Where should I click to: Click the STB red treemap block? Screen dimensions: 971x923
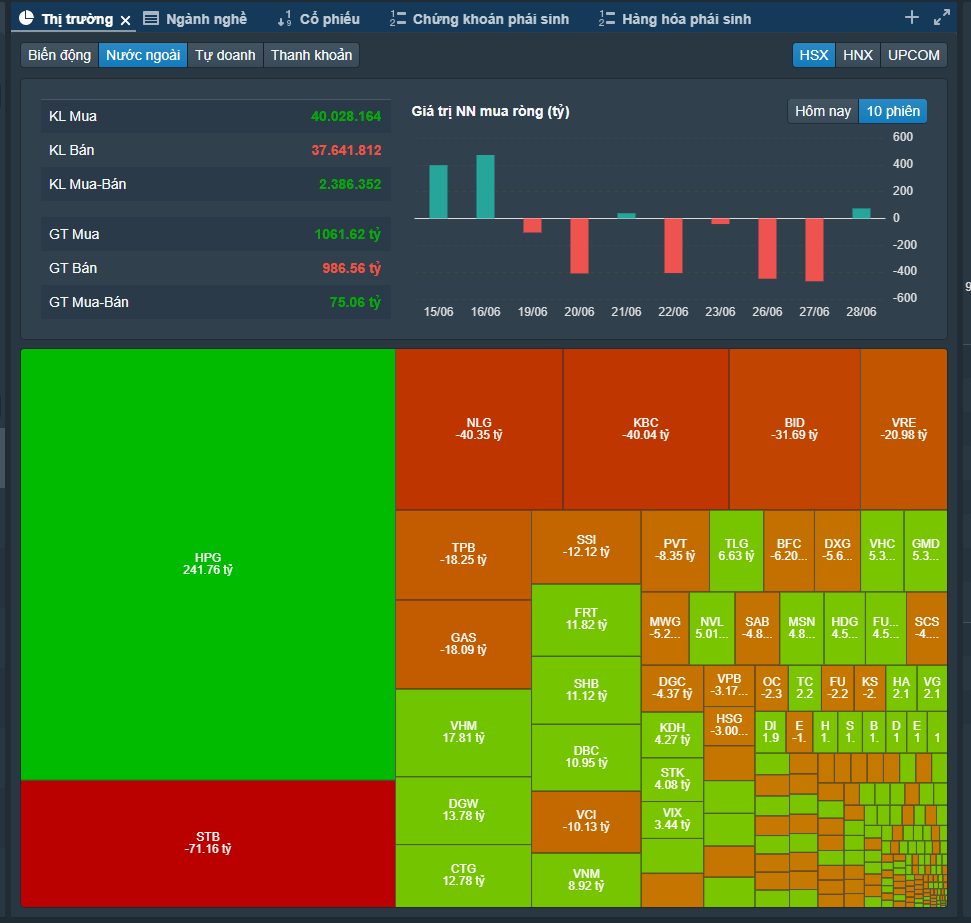208,843
